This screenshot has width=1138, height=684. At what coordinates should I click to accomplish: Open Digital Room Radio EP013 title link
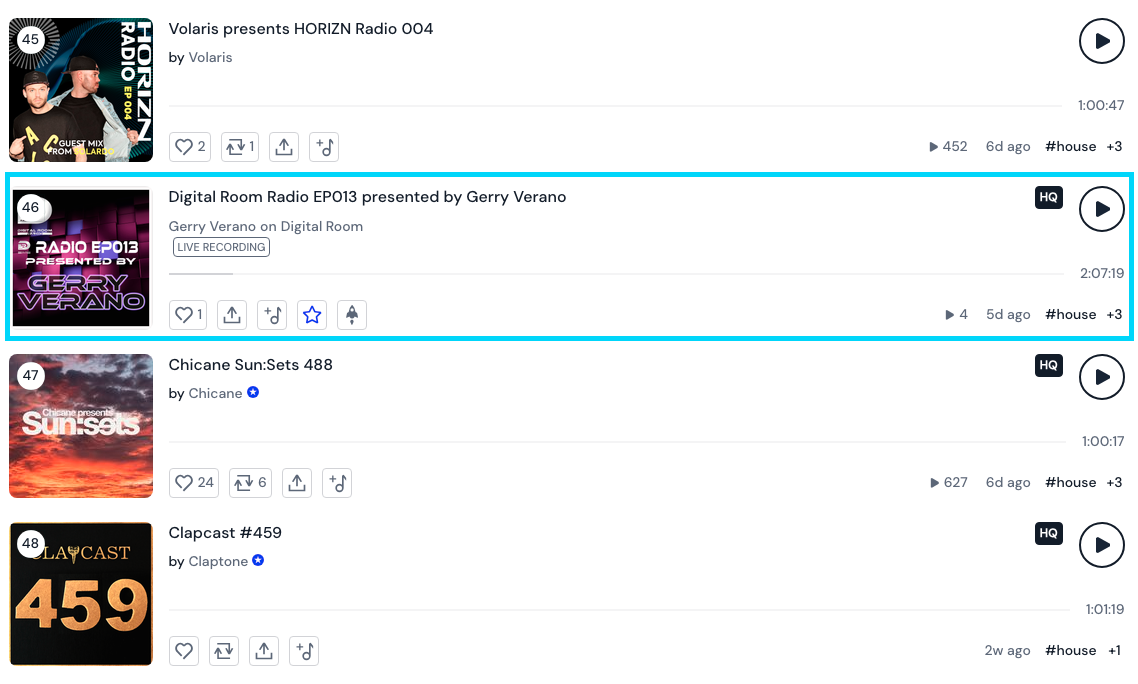[367, 197]
